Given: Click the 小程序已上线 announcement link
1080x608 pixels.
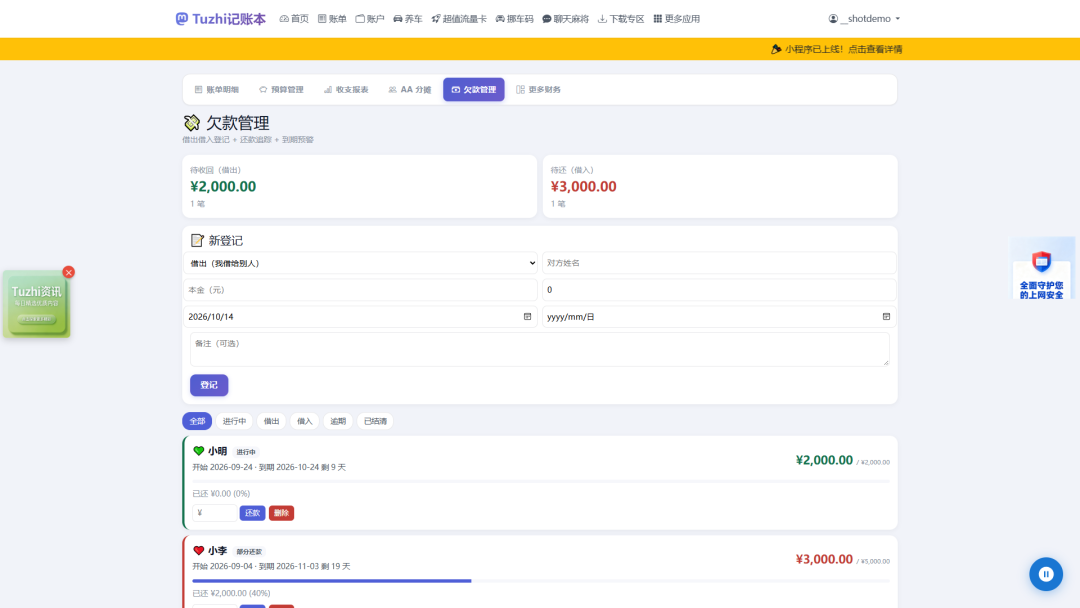Looking at the screenshot, I should tap(837, 49).
